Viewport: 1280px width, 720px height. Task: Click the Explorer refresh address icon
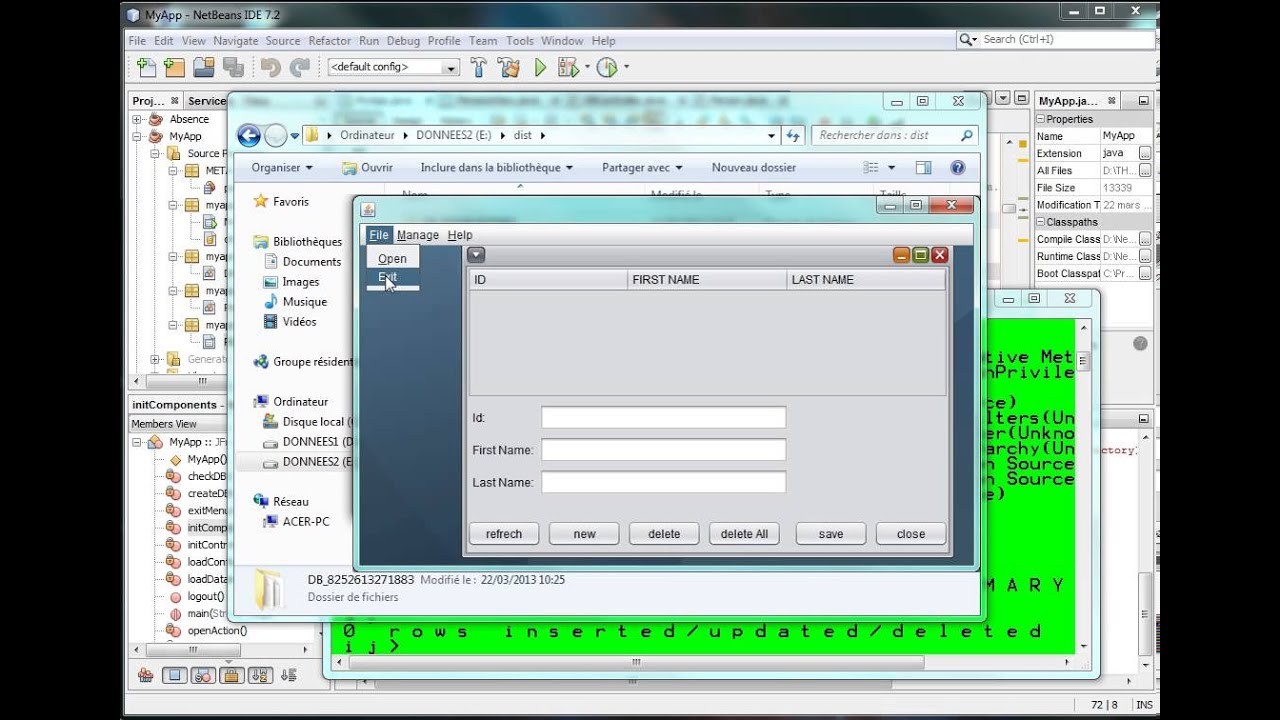tap(793, 135)
